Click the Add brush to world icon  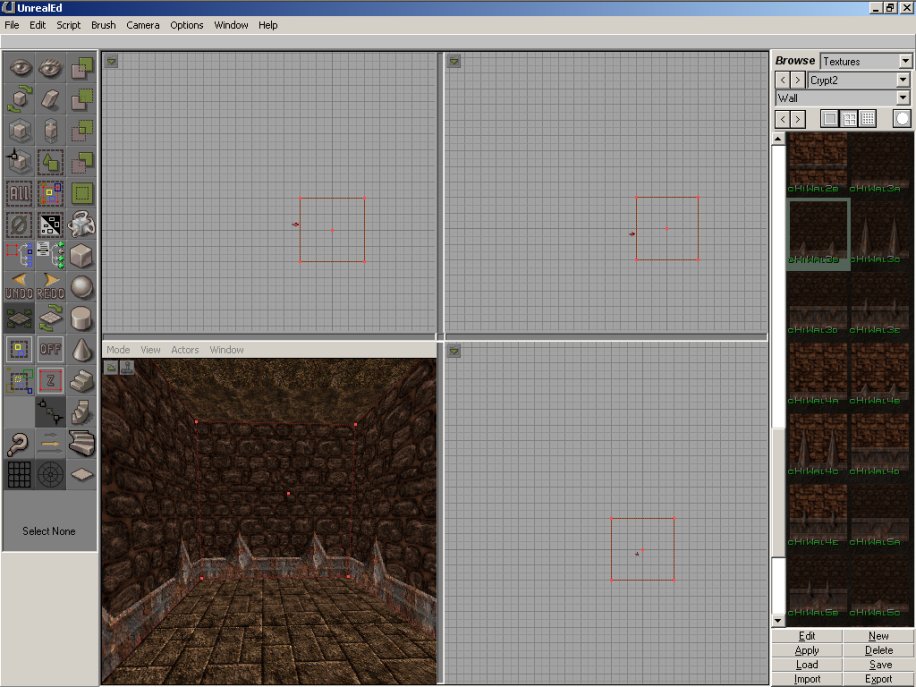click(x=81, y=68)
